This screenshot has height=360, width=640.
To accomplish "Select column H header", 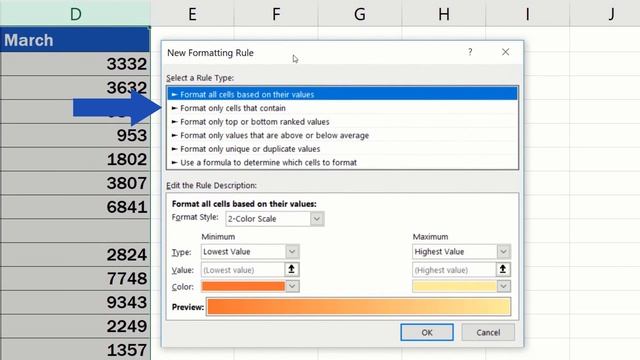I will (444, 14).
